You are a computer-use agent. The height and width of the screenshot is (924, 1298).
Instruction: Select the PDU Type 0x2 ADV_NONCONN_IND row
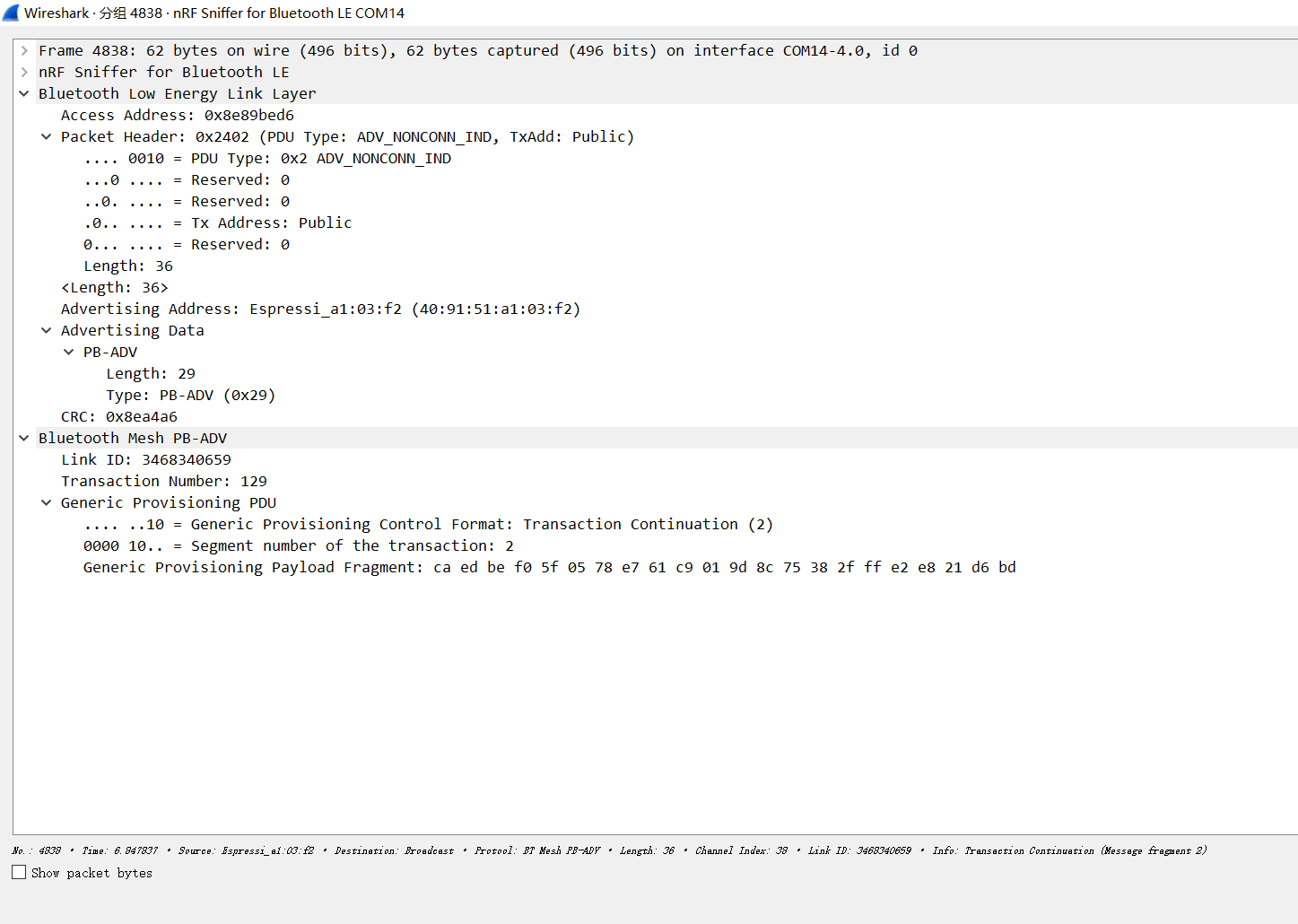[x=267, y=159]
